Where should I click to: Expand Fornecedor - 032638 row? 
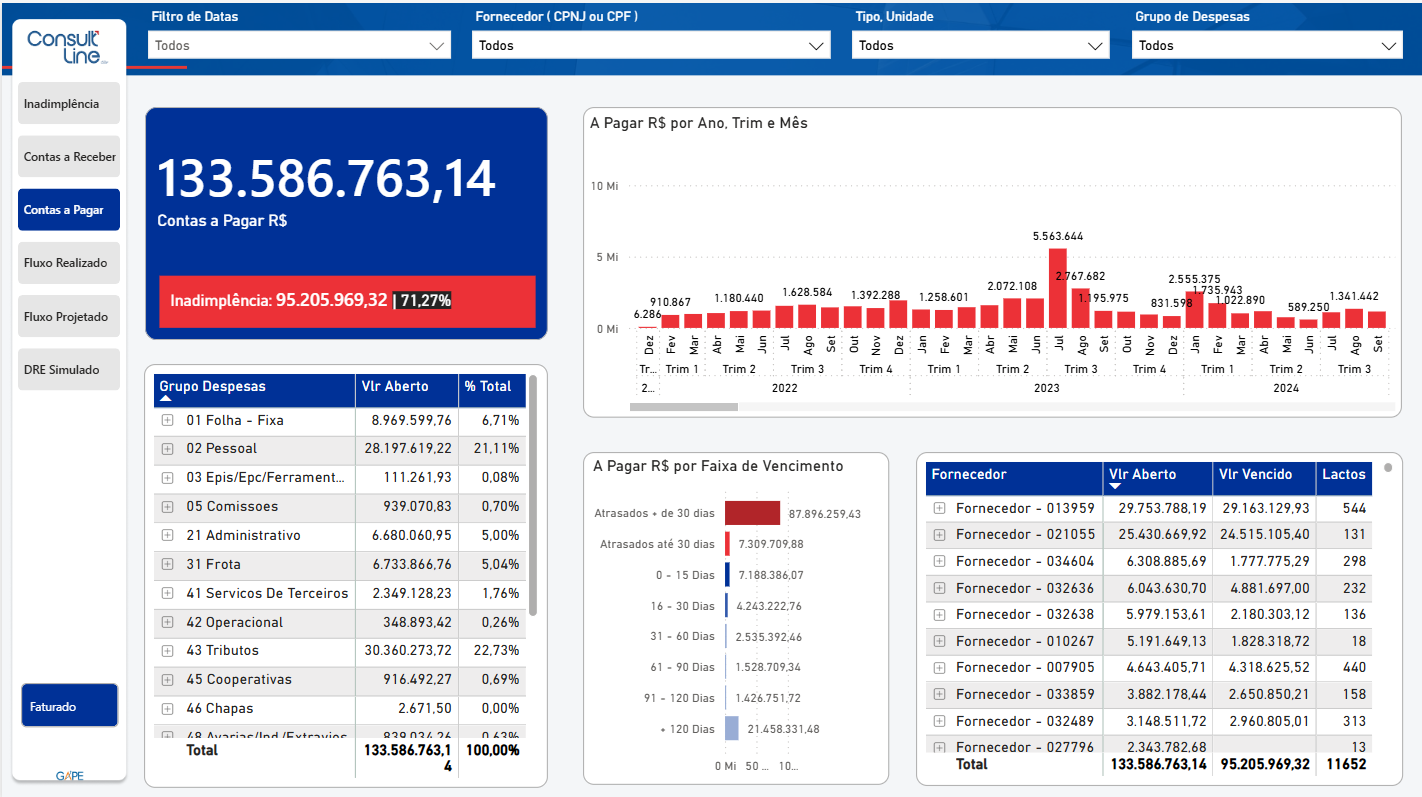tap(939, 615)
